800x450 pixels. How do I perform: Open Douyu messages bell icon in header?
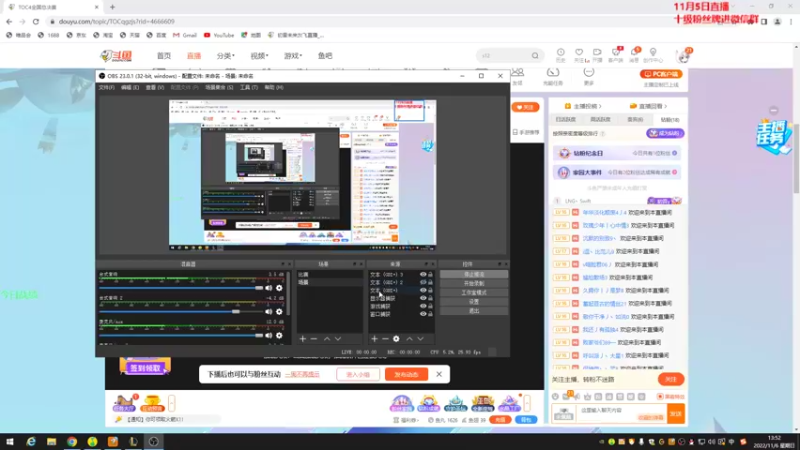635,53
